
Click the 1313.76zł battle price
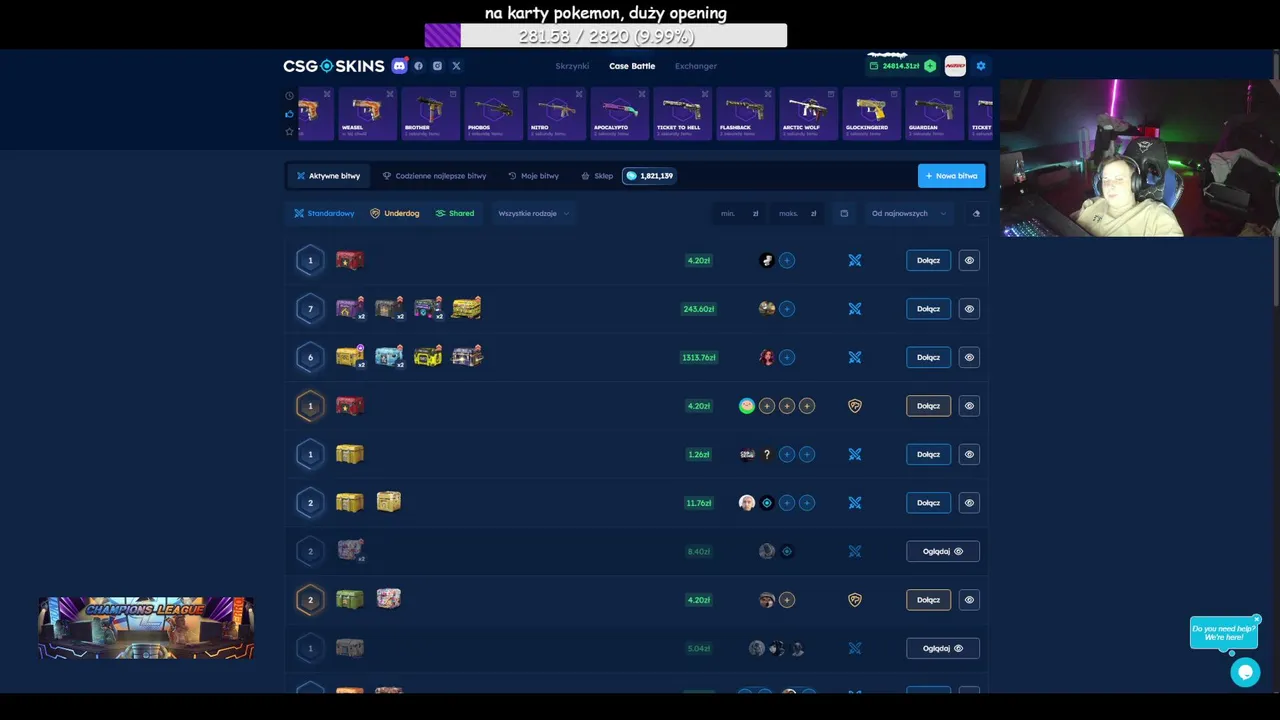coord(698,357)
